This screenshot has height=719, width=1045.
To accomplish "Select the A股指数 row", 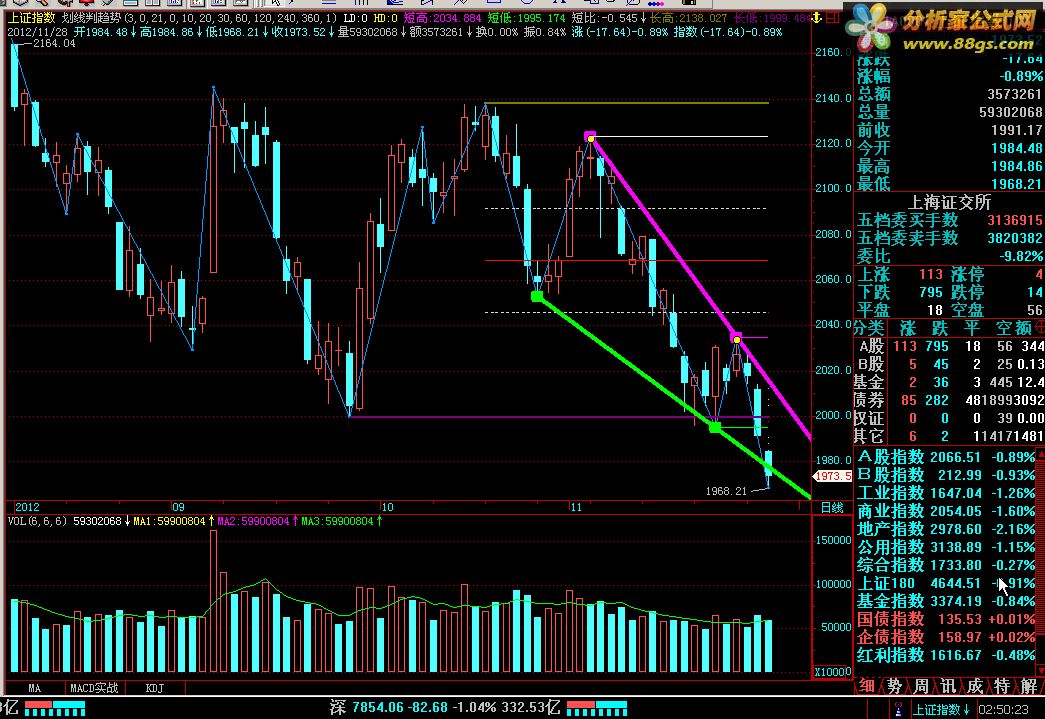I will point(946,457).
